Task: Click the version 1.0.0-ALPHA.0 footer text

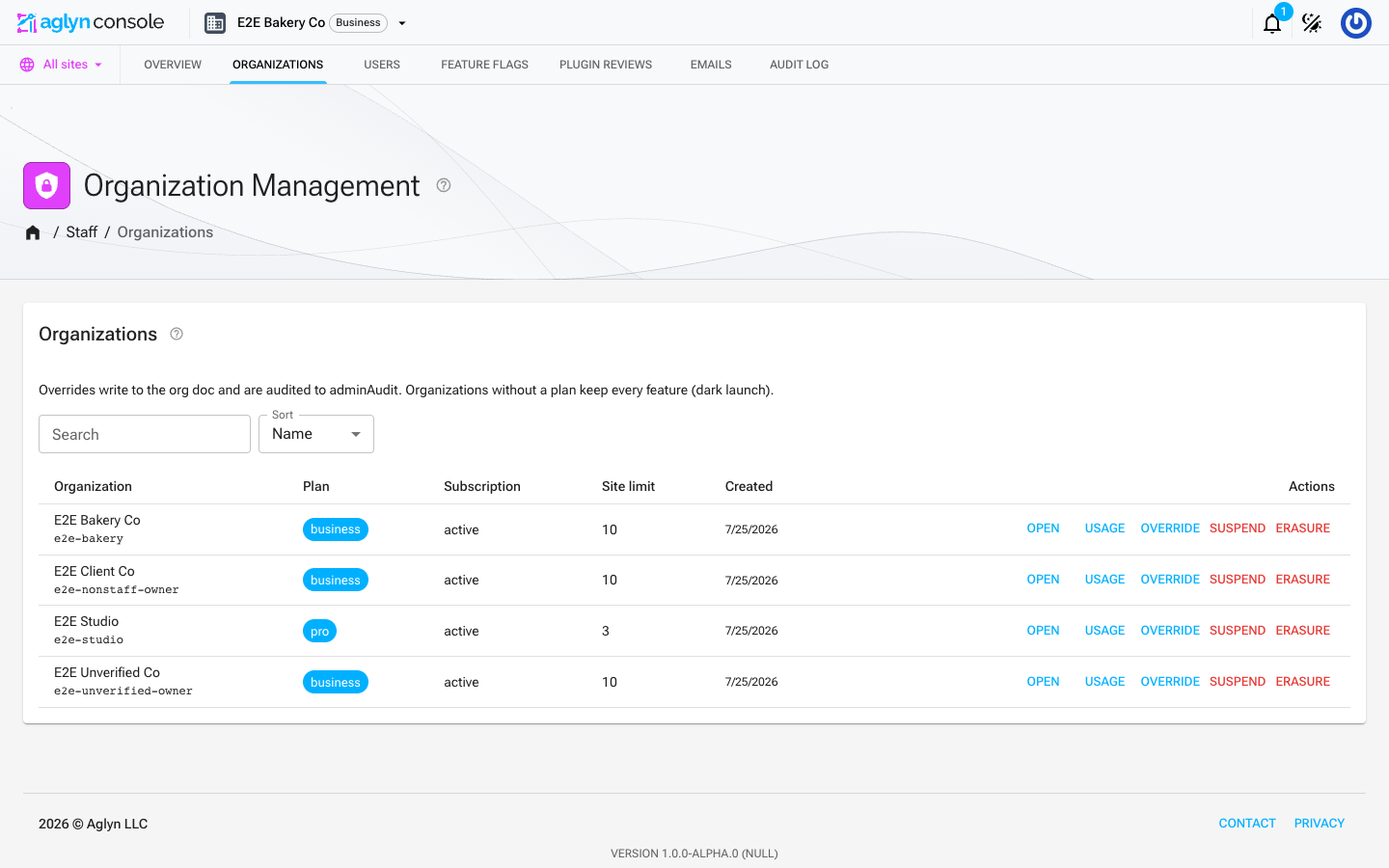Action: [x=694, y=854]
